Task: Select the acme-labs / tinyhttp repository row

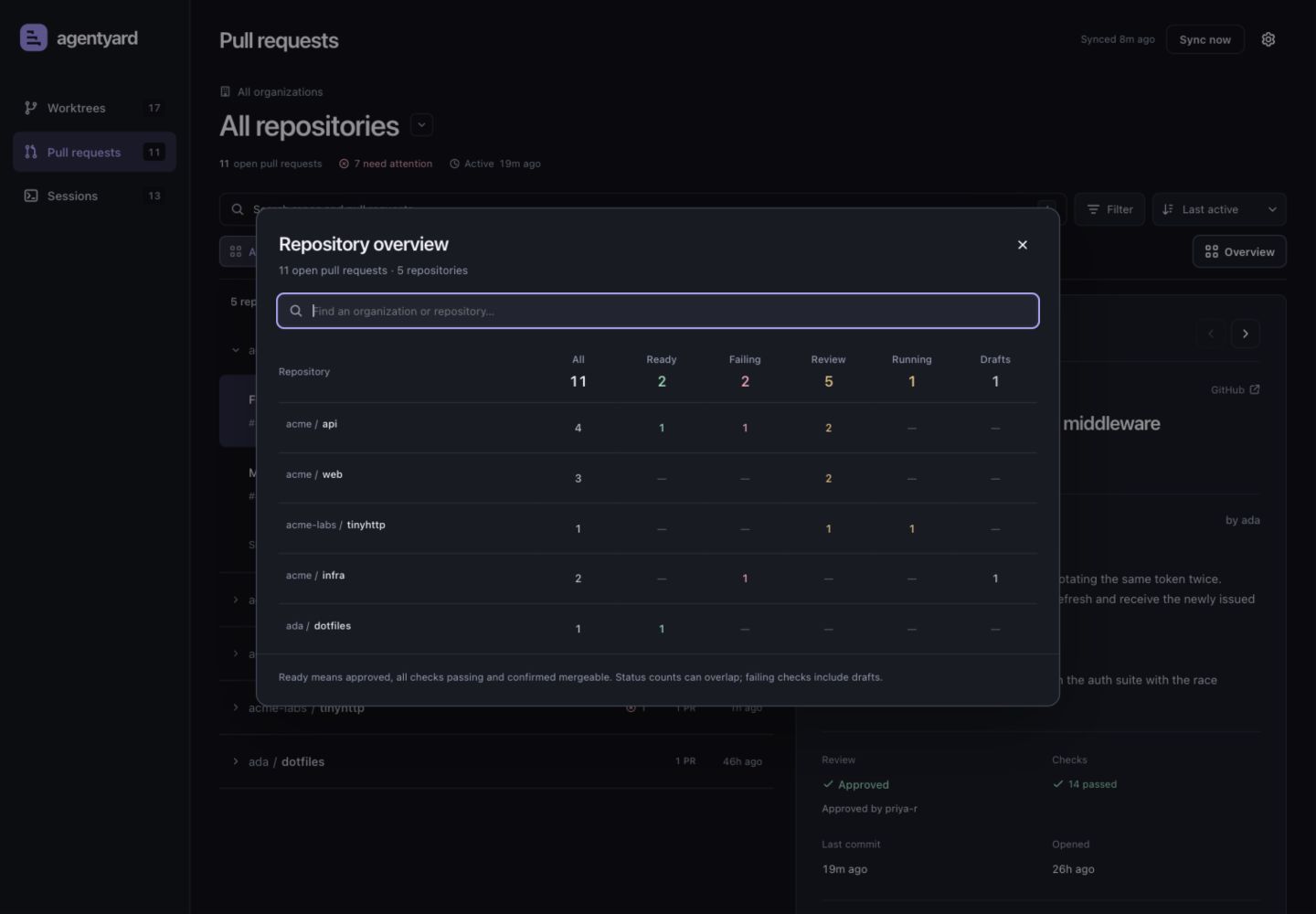Action: (x=658, y=528)
